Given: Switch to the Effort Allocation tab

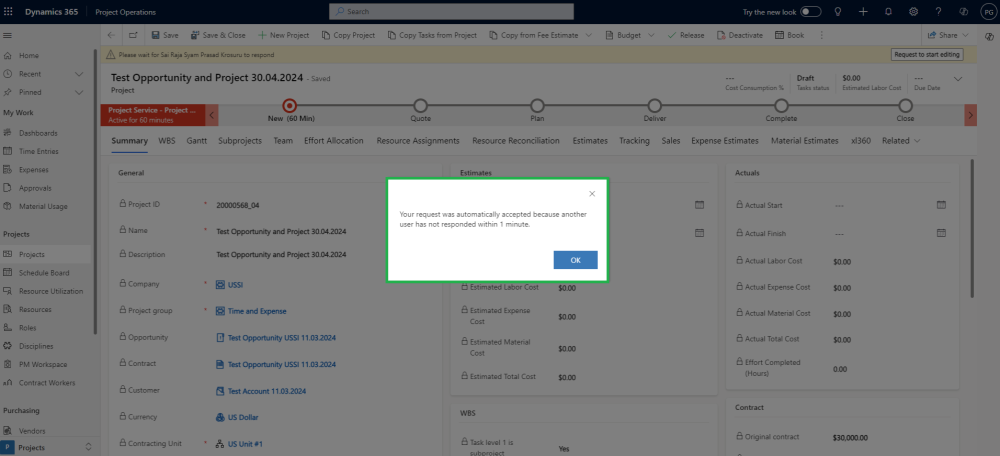Looking at the screenshot, I should pos(334,141).
